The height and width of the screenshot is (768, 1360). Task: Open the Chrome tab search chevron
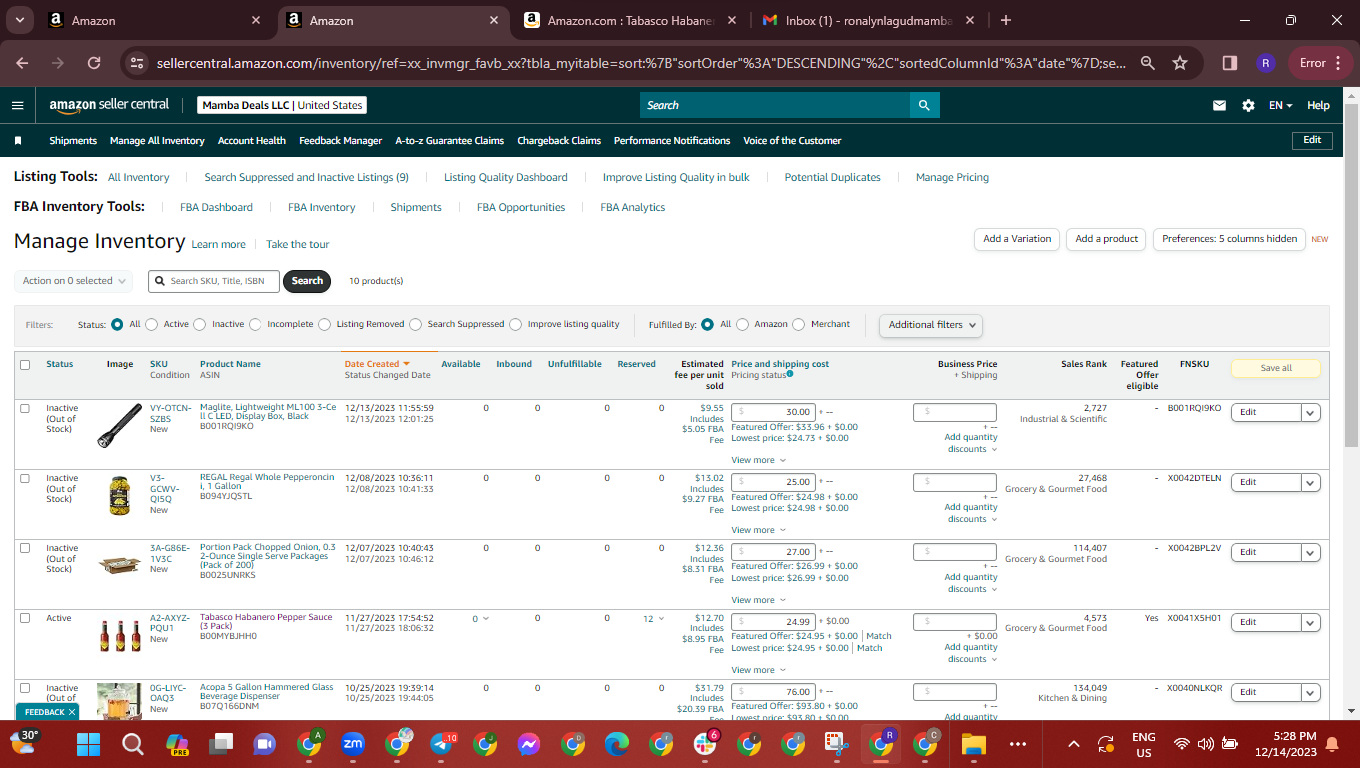pyautogui.click(x=20, y=20)
